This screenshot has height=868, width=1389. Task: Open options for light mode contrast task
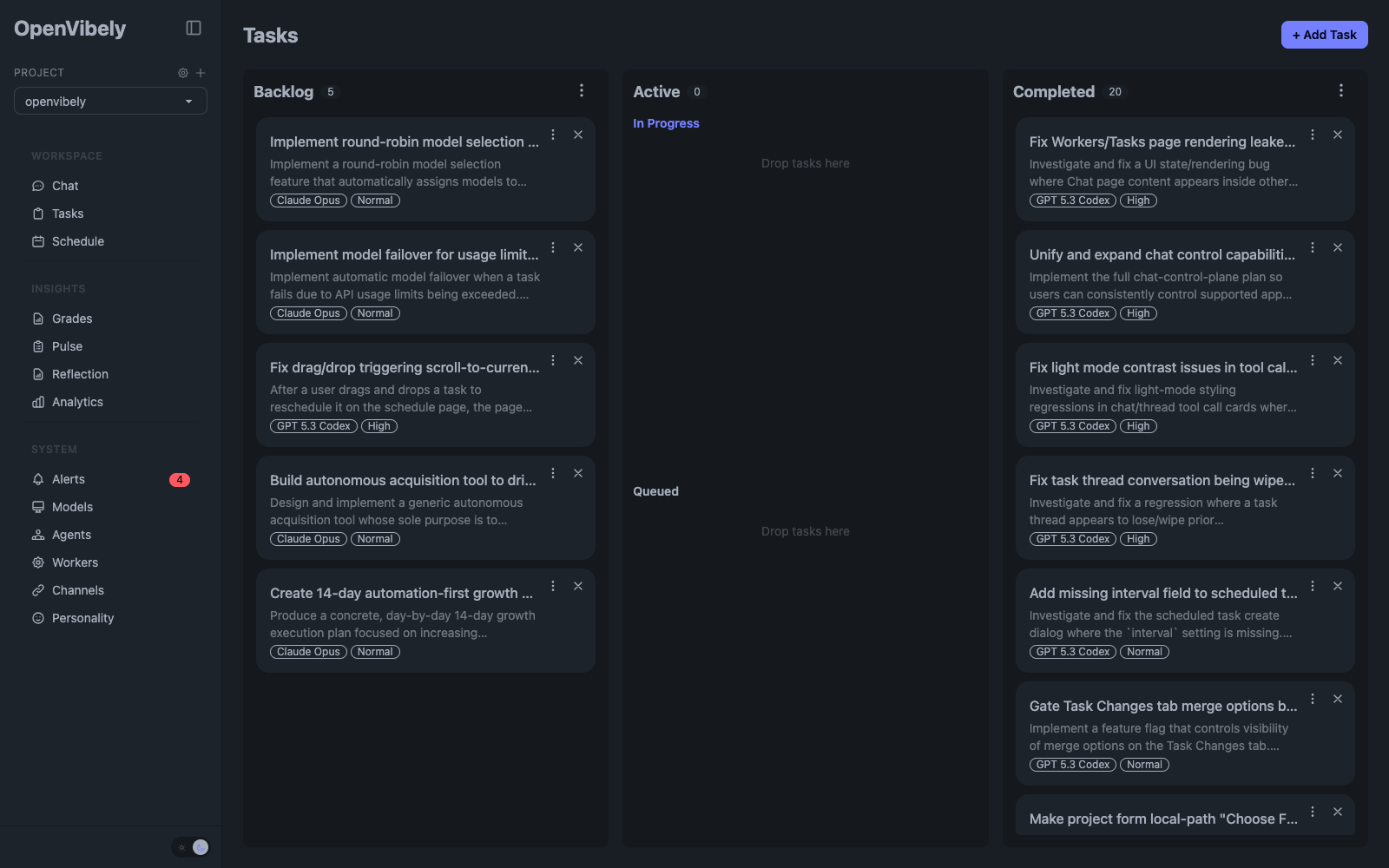coord(1313,360)
